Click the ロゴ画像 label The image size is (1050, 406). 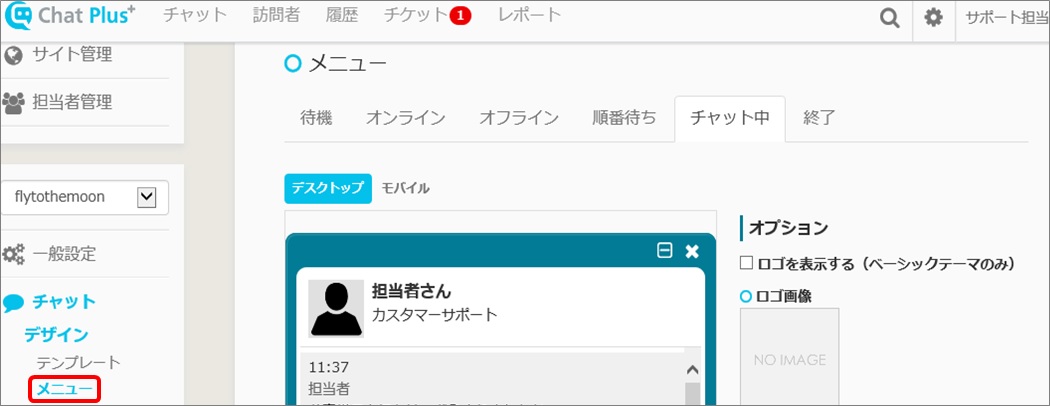[783, 296]
